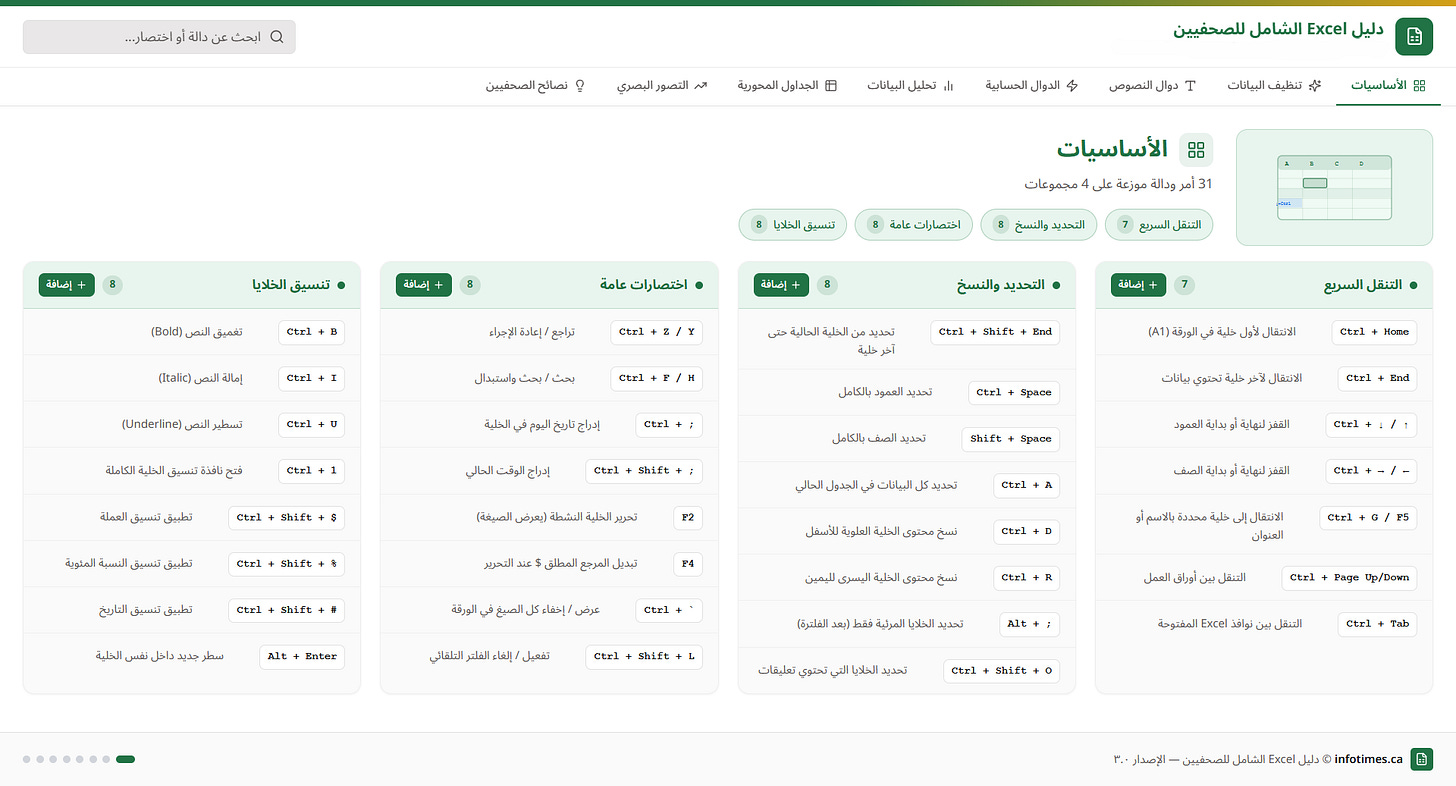Click the active green pagination dot
Image resolution: width=1456 pixels, height=786 pixels.
click(125, 759)
